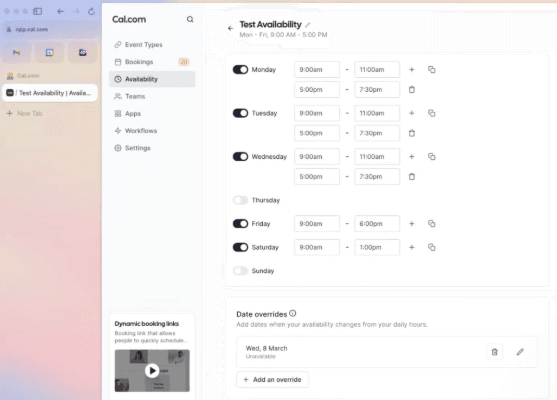Copy Saturday's times to other days
Image resolution: width=557 pixels, height=400 pixels.
tap(432, 247)
